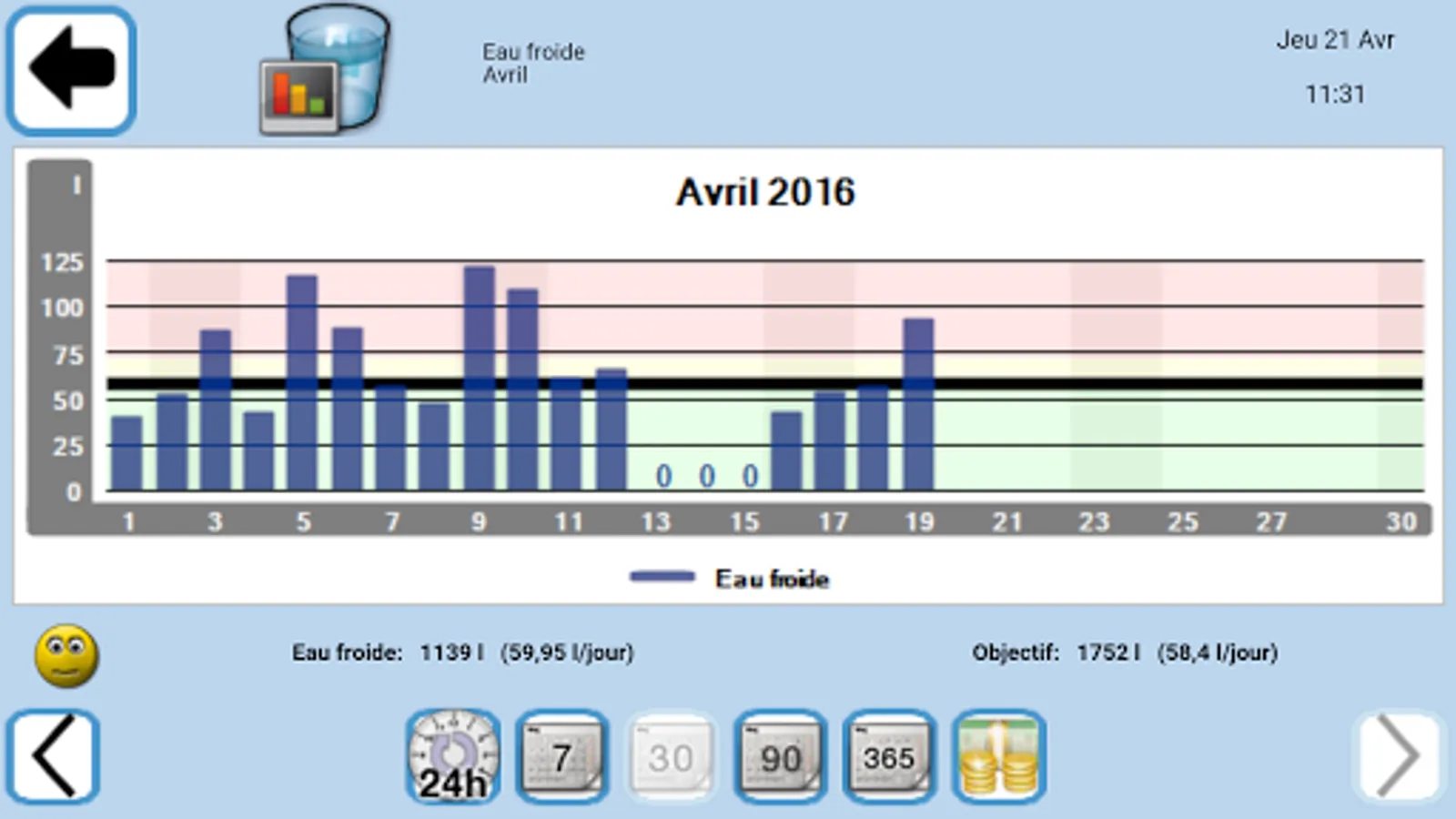Click the 'Eau froide Avril' header text
Screen dimensions: 1456x819
(533, 63)
